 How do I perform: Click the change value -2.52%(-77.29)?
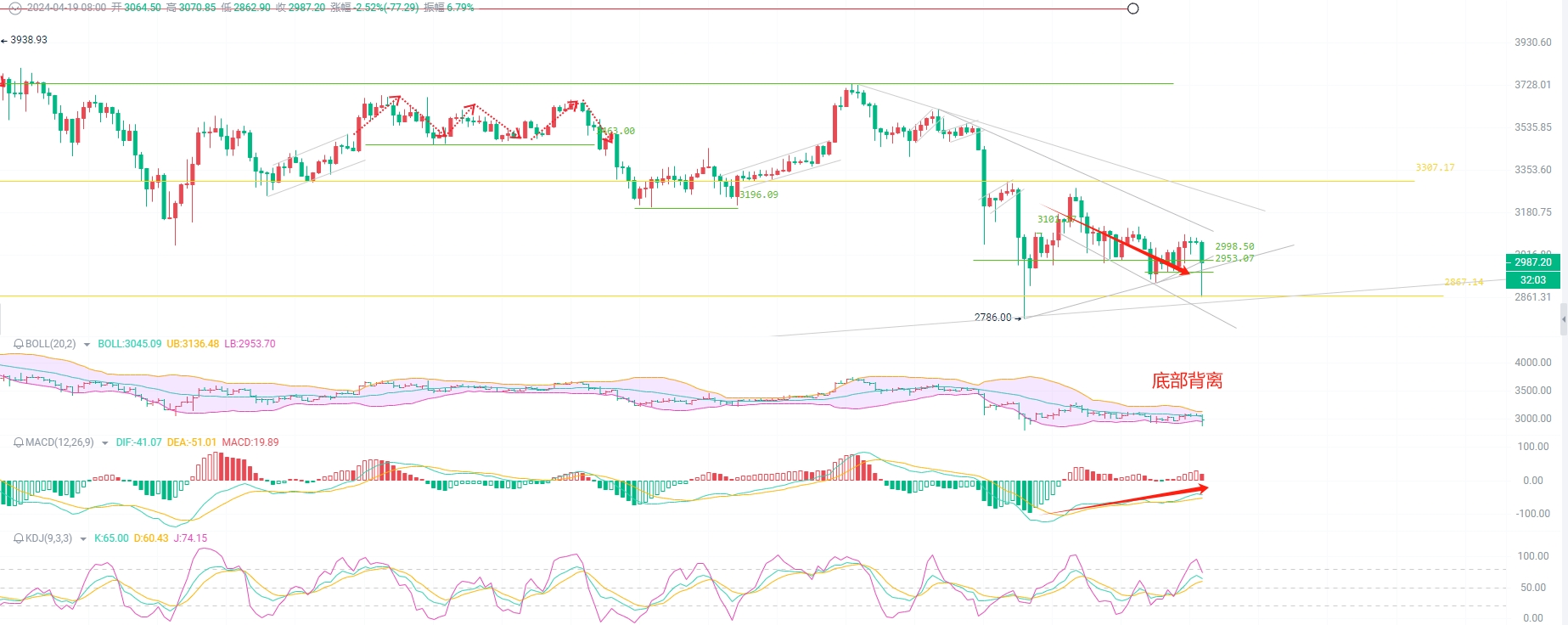385,8
